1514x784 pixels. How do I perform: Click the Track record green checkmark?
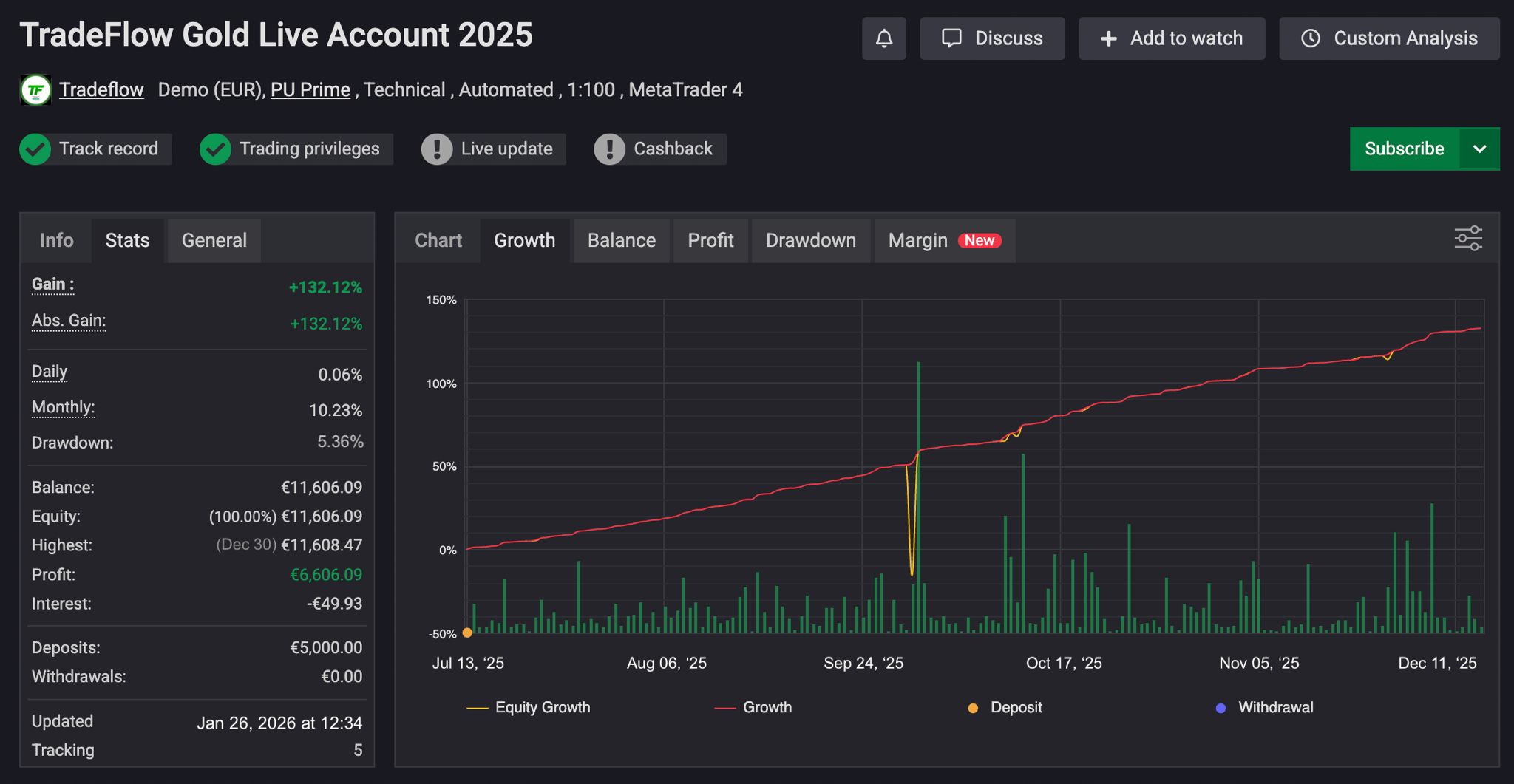tap(35, 149)
